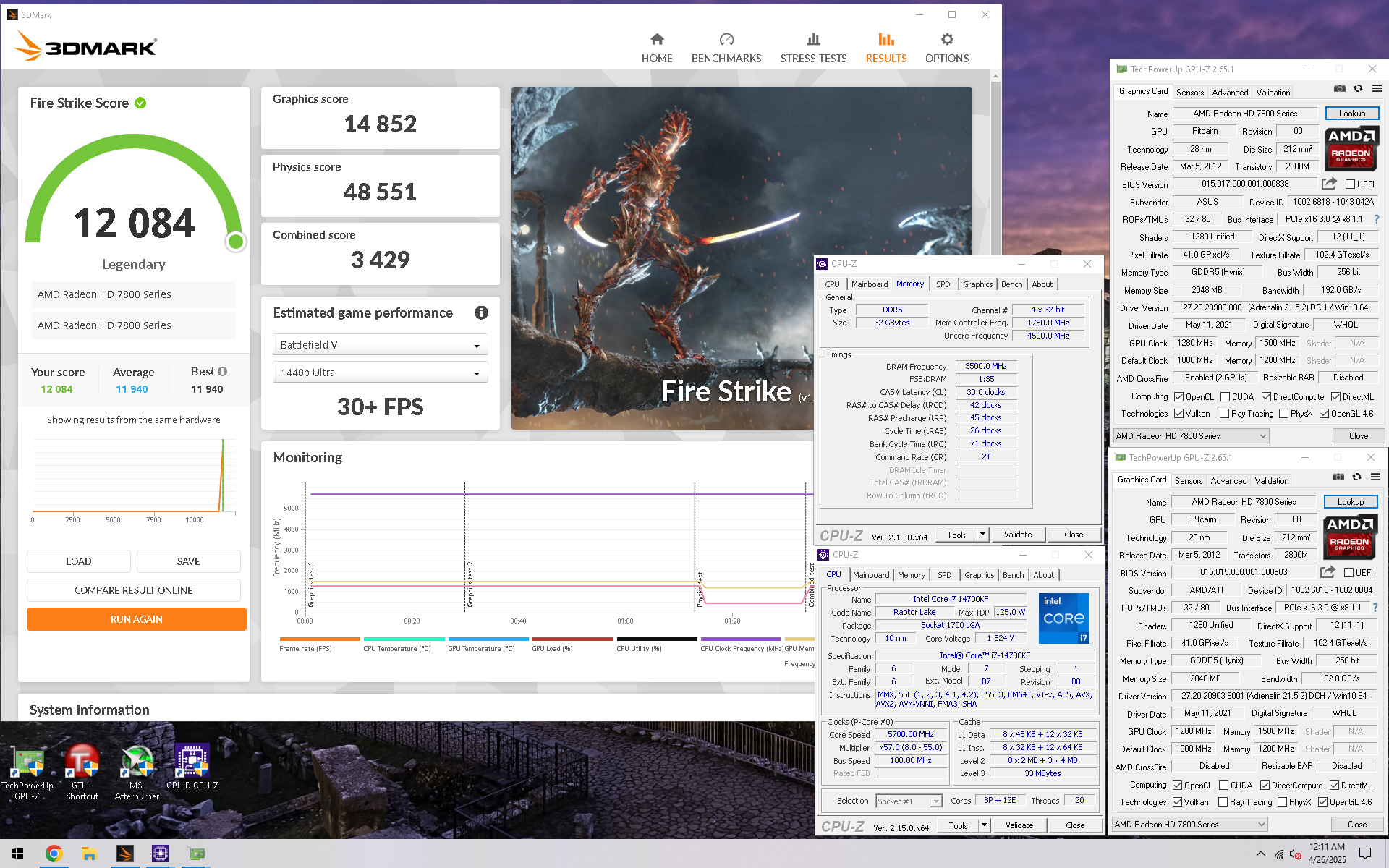
Task: Switch to the Mainboard tab in CPU-Z CPU window
Action: tap(871, 575)
